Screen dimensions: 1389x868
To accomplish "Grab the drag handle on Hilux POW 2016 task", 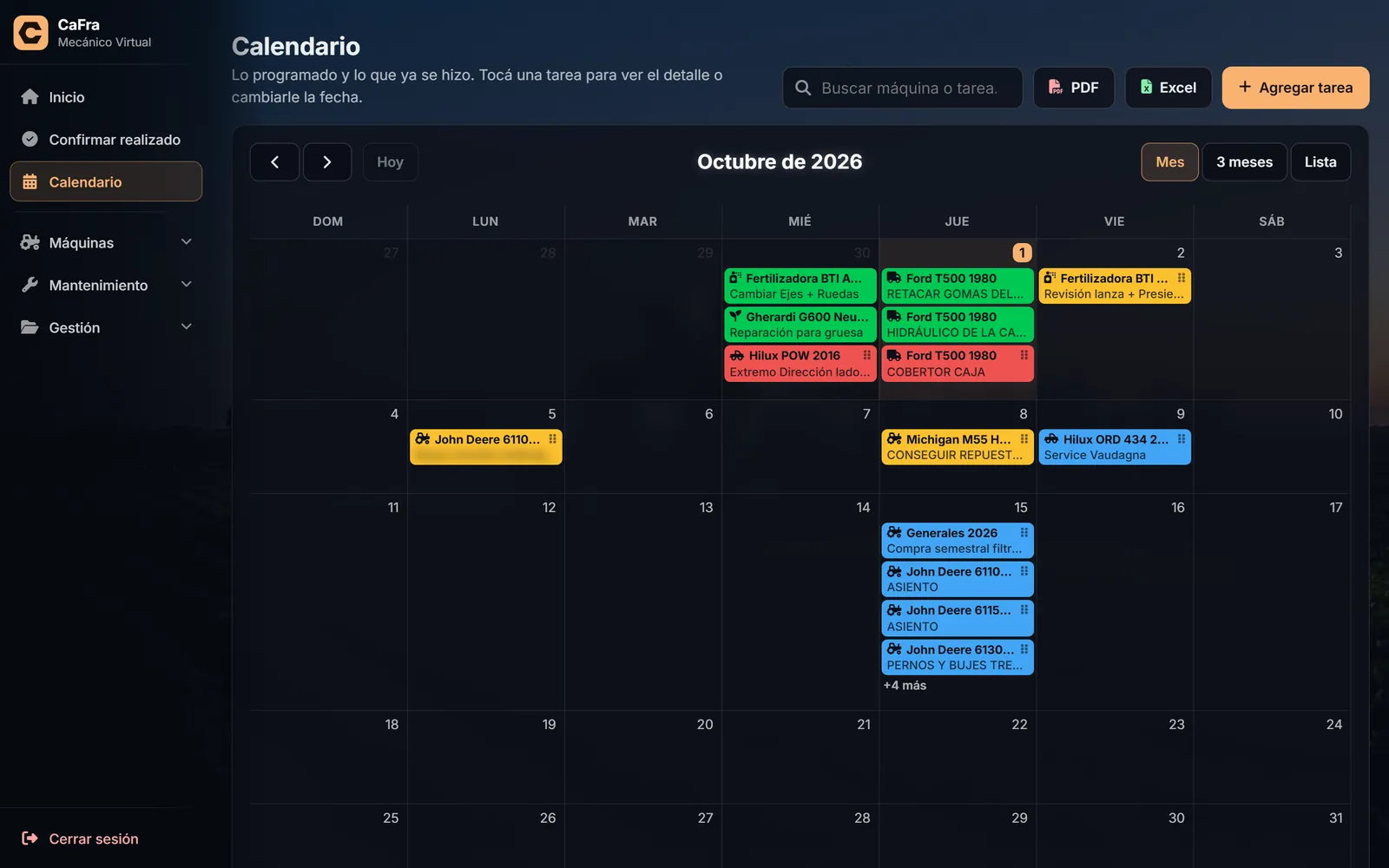I will pyautogui.click(x=866, y=355).
